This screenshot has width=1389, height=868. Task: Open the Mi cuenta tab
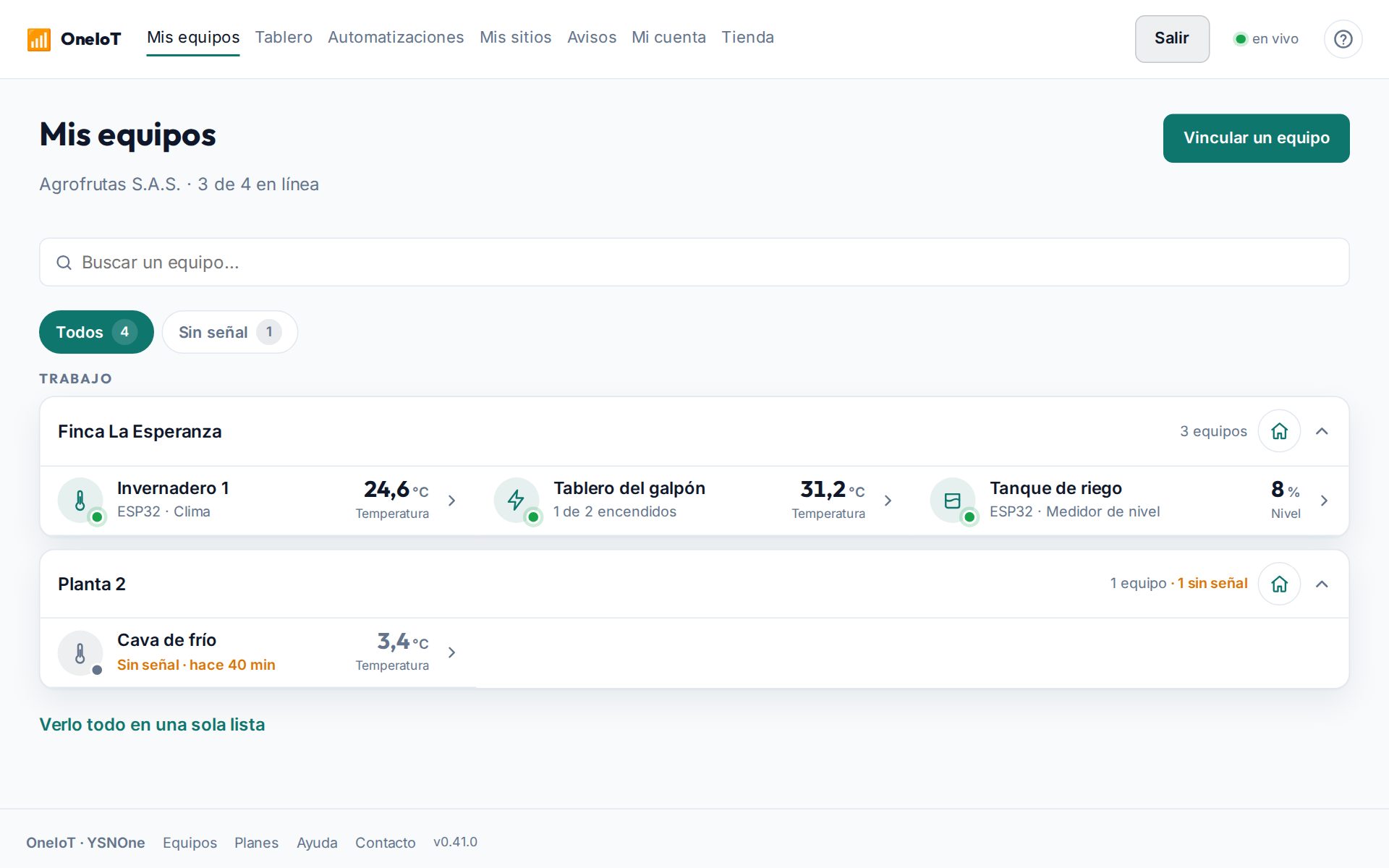(668, 38)
